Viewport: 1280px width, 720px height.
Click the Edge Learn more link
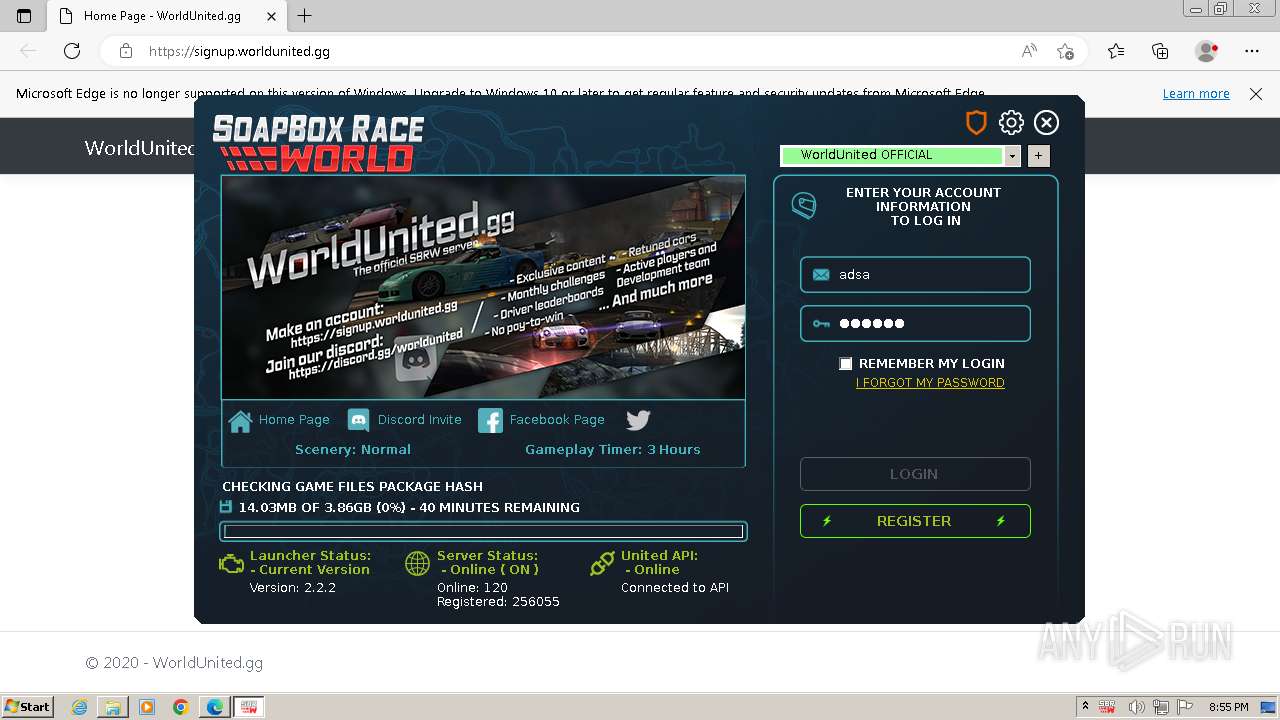point(1196,94)
